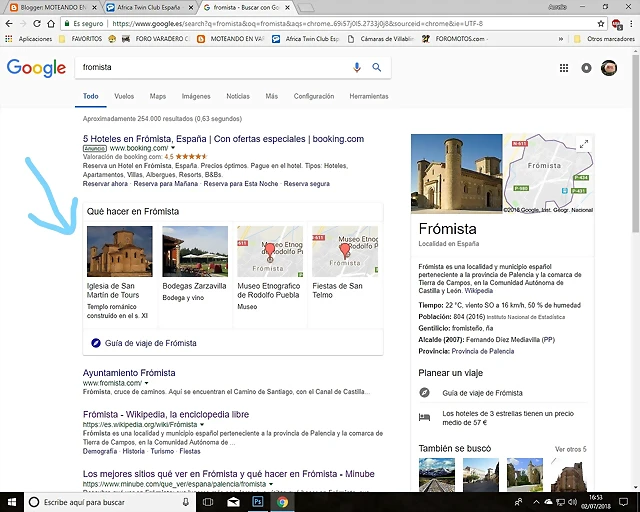The width and height of the screenshot is (640, 512).
Task: Click the page vertical scrollbar
Action: (636, 143)
